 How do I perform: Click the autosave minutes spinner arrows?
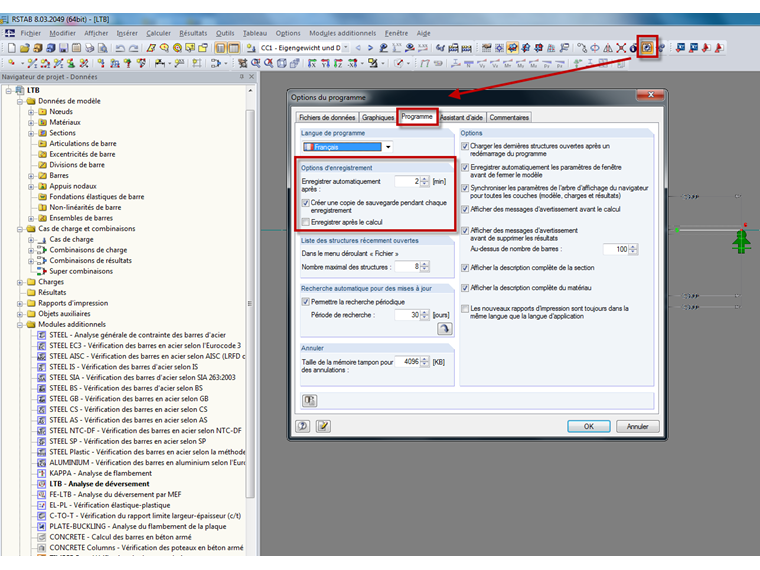coord(425,181)
